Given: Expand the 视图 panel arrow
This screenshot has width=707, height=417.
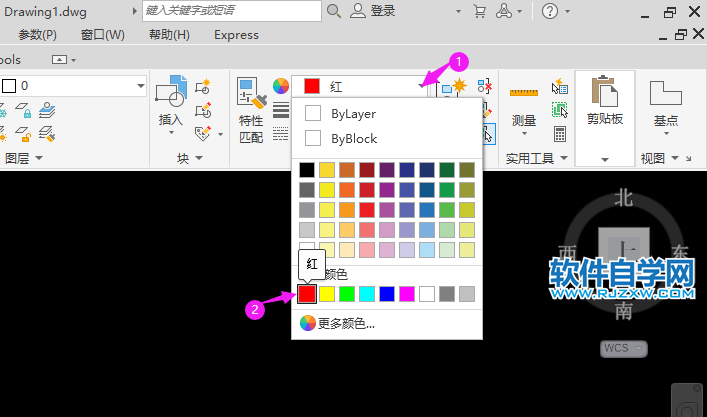Looking at the screenshot, I should click(x=675, y=158).
